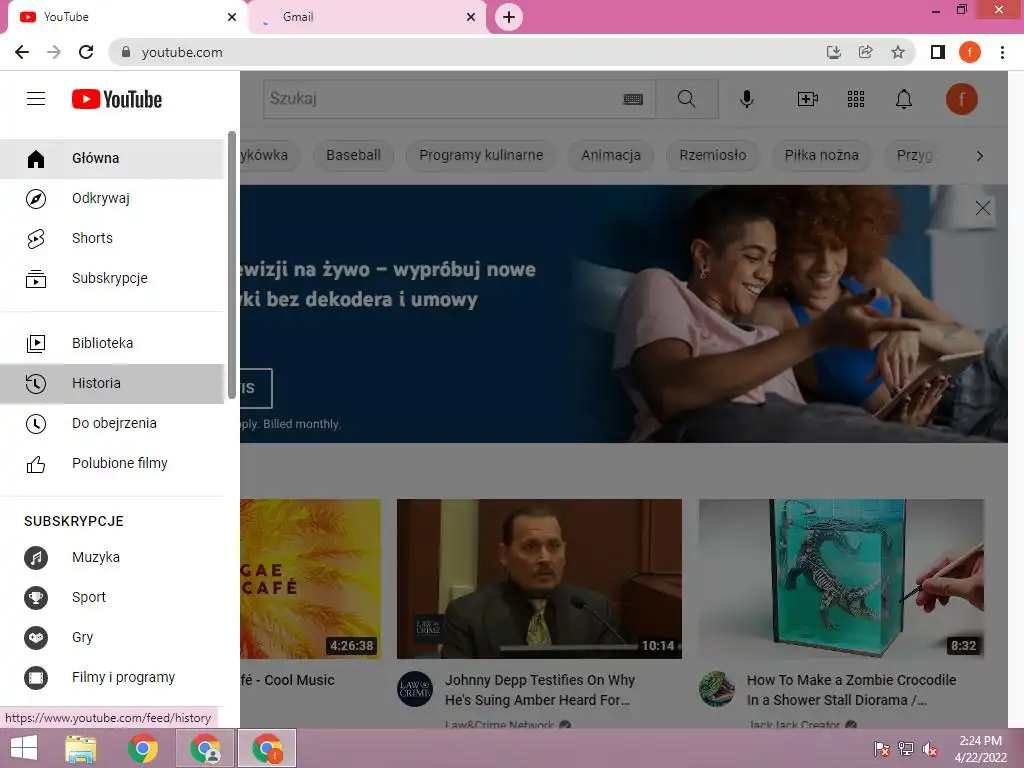Viewport: 1024px width, 768px height.
Task: Go to Subskrypcje feed in sidebar
Action: tap(112, 278)
